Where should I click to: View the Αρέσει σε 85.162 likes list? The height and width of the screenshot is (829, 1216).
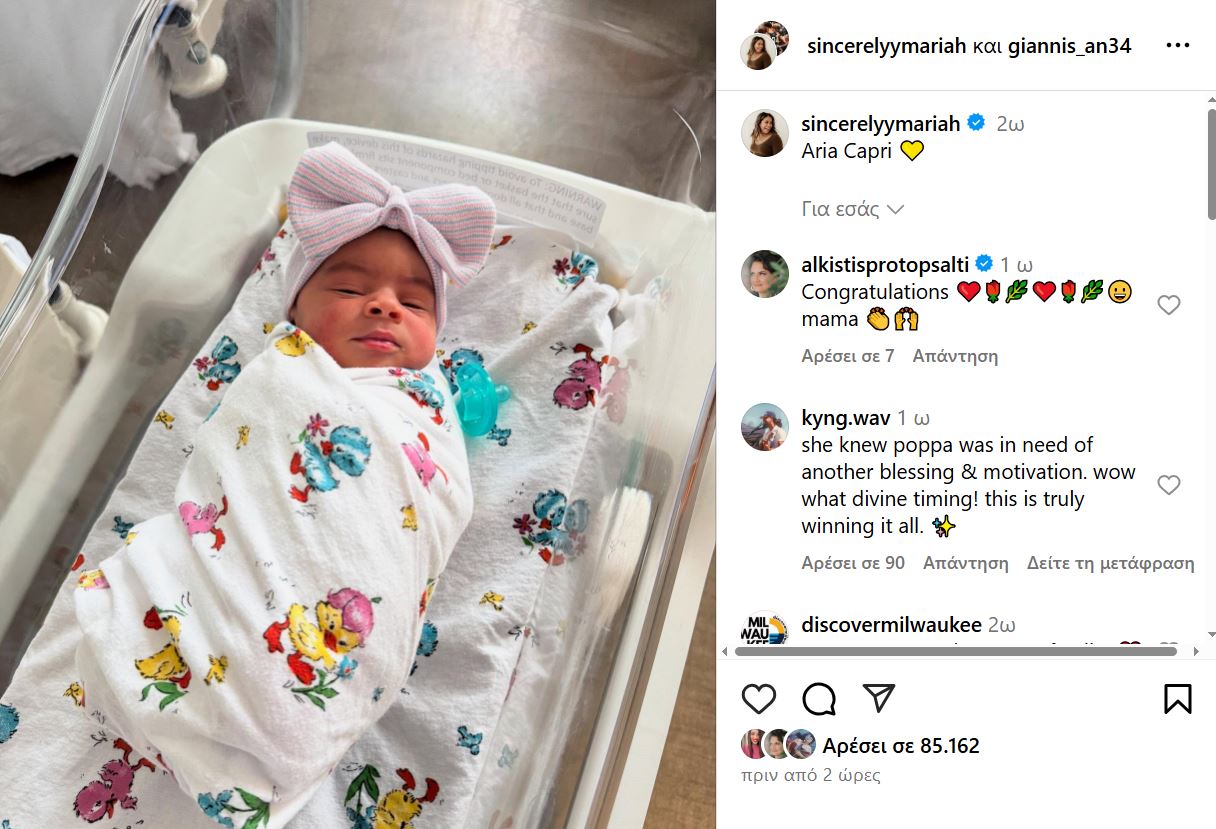[x=901, y=745]
